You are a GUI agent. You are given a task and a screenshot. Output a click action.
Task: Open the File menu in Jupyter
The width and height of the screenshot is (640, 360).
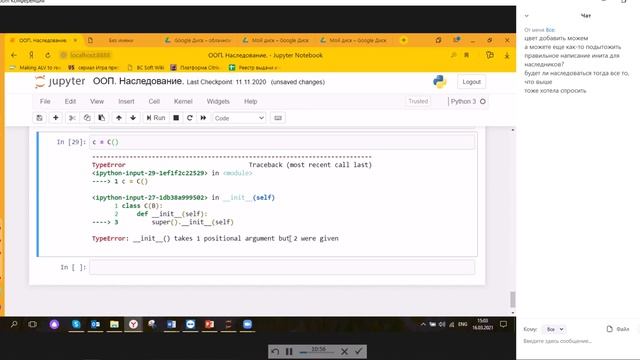[45, 101]
